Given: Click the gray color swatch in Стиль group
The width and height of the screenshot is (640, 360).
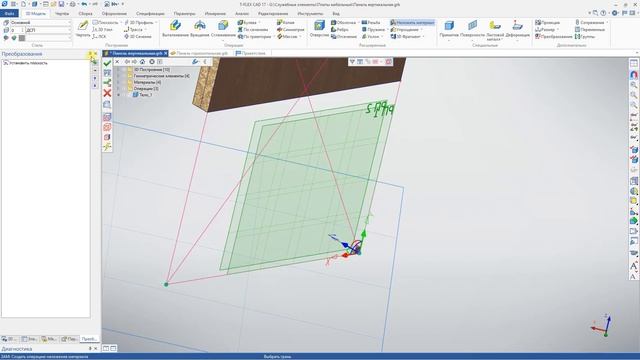Looking at the screenshot, I should tap(22, 38).
